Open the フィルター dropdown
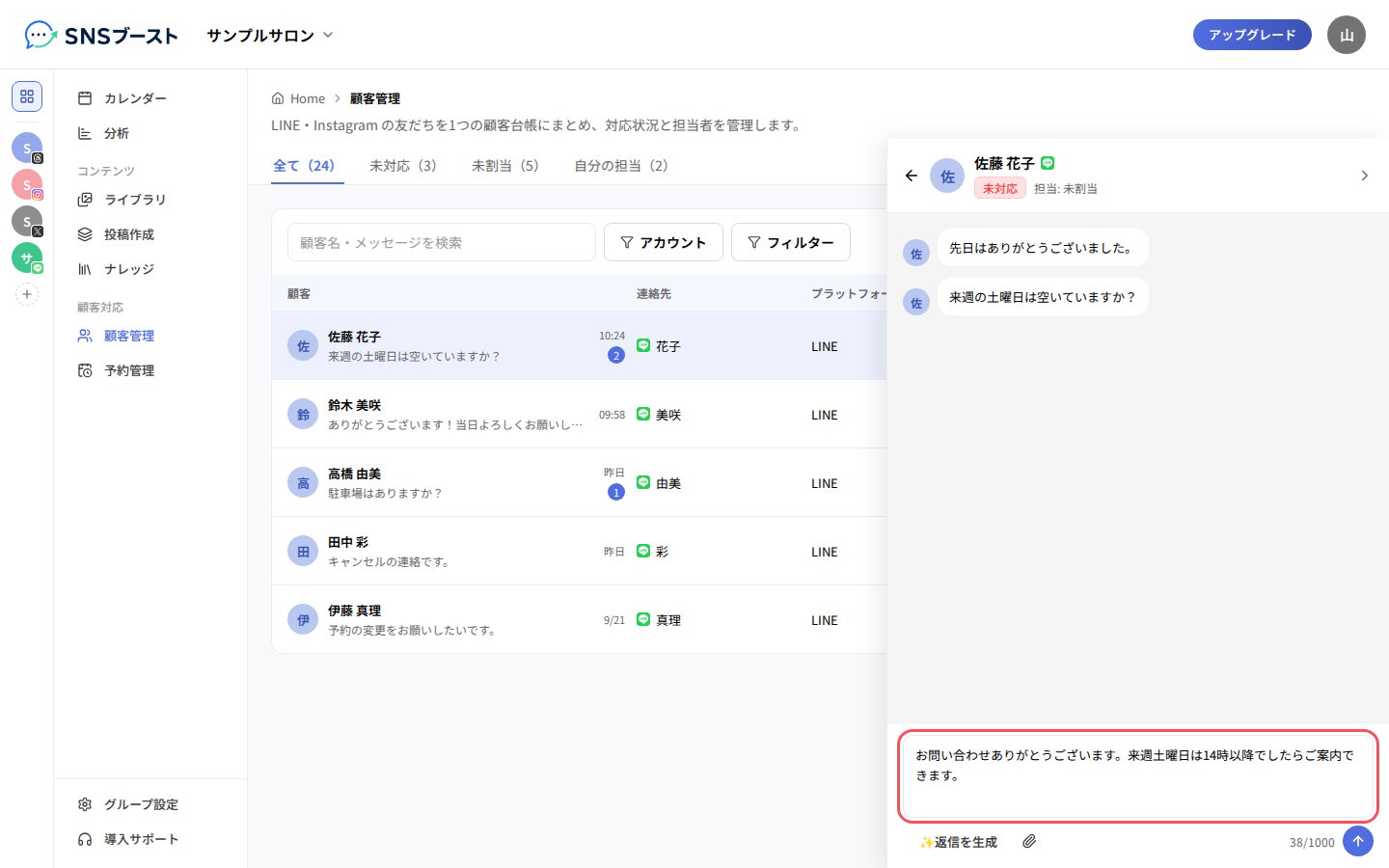This screenshot has width=1389, height=868. [791, 242]
